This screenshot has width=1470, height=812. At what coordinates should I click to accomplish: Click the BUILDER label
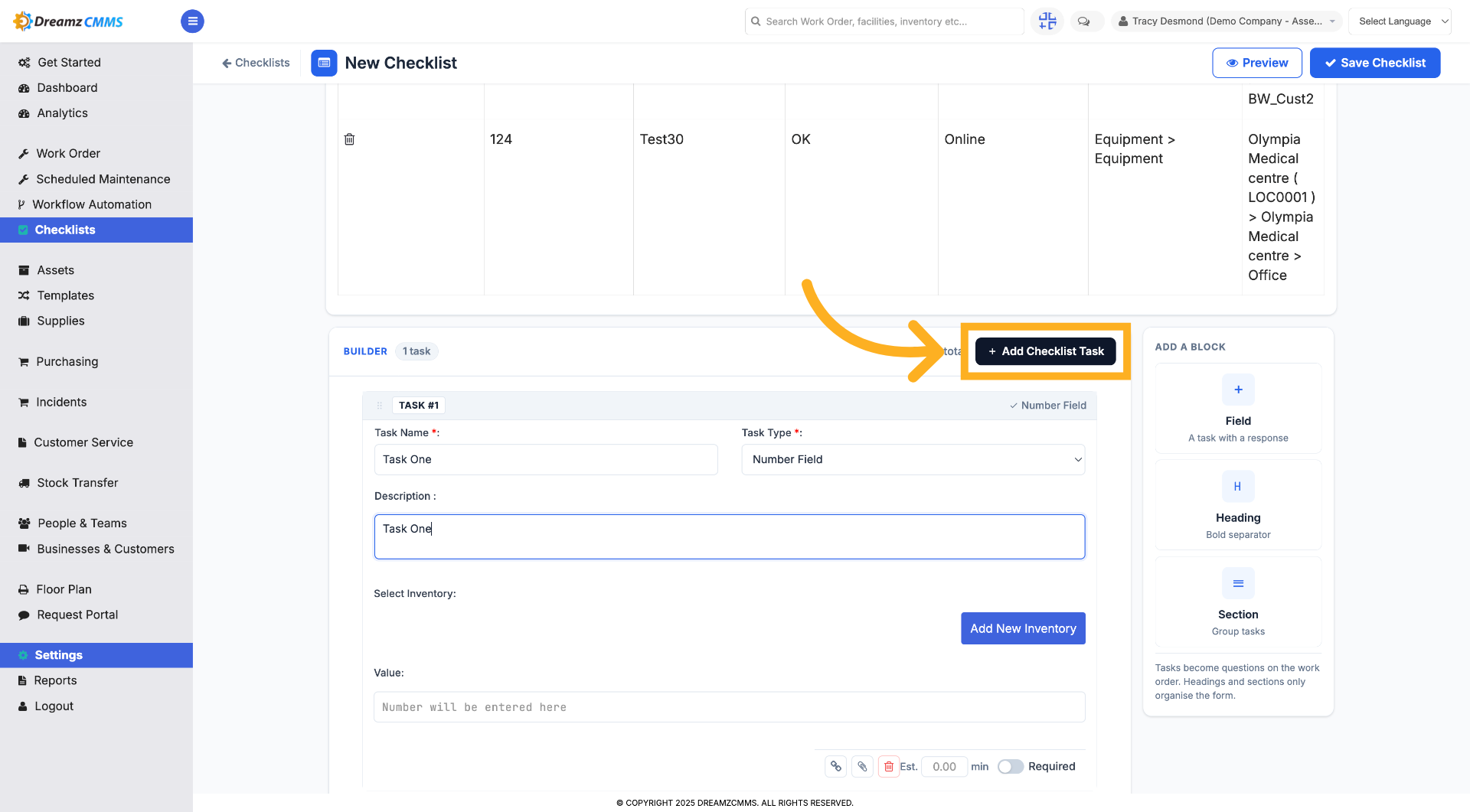pos(365,351)
